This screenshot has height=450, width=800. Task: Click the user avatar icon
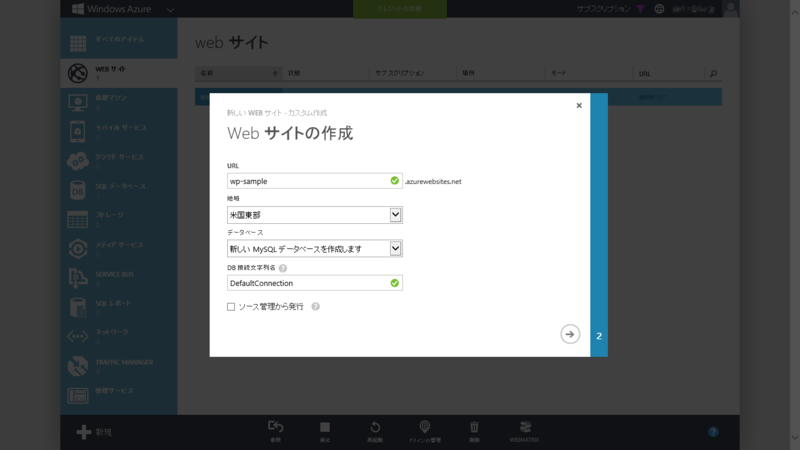731,9
